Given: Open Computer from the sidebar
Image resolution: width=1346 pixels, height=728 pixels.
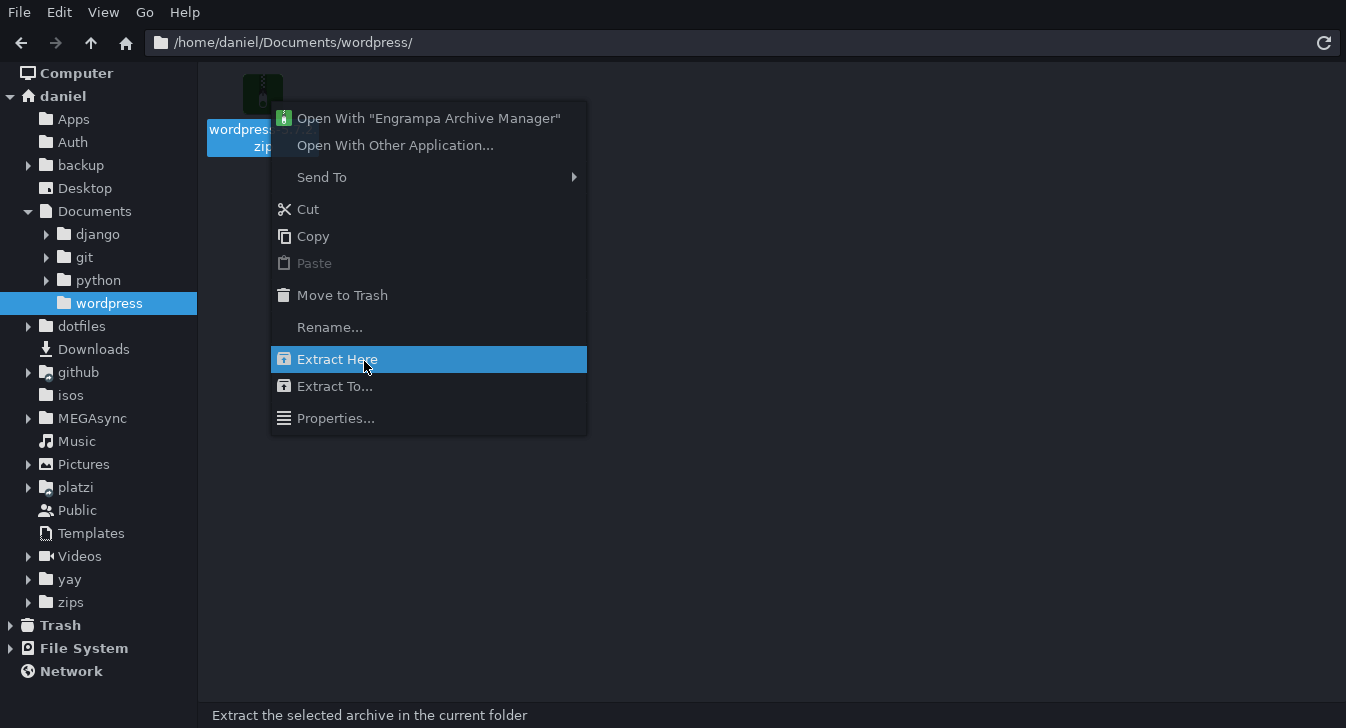Looking at the screenshot, I should tap(75, 72).
